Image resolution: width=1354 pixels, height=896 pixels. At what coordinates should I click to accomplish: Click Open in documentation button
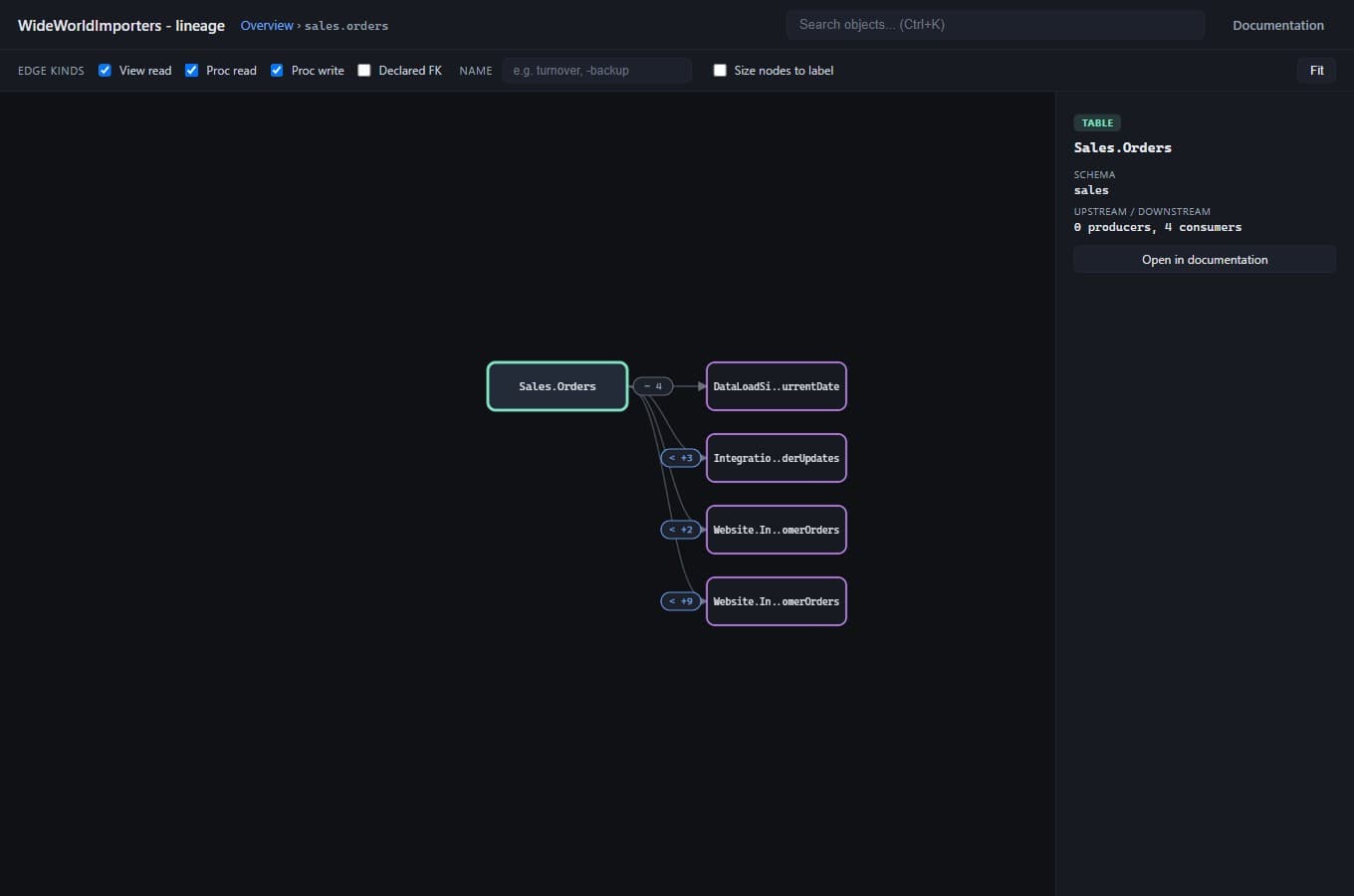click(1205, 260)
